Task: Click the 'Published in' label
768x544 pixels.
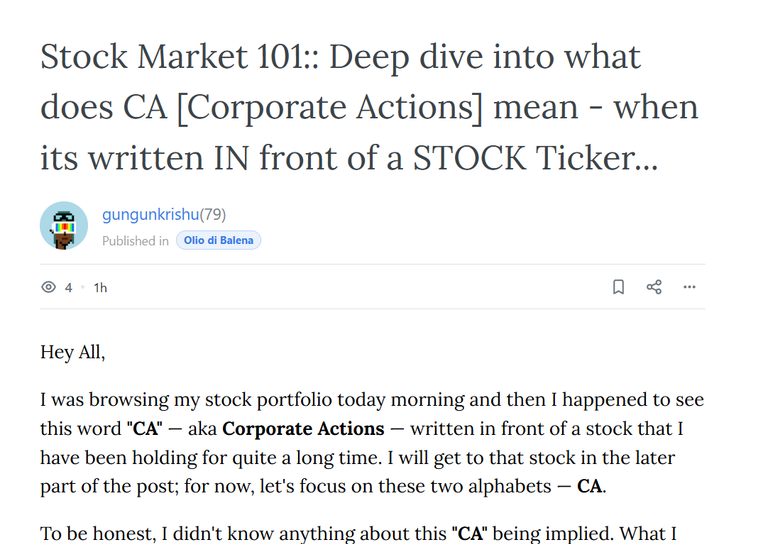Action: [x=135, y=241]
